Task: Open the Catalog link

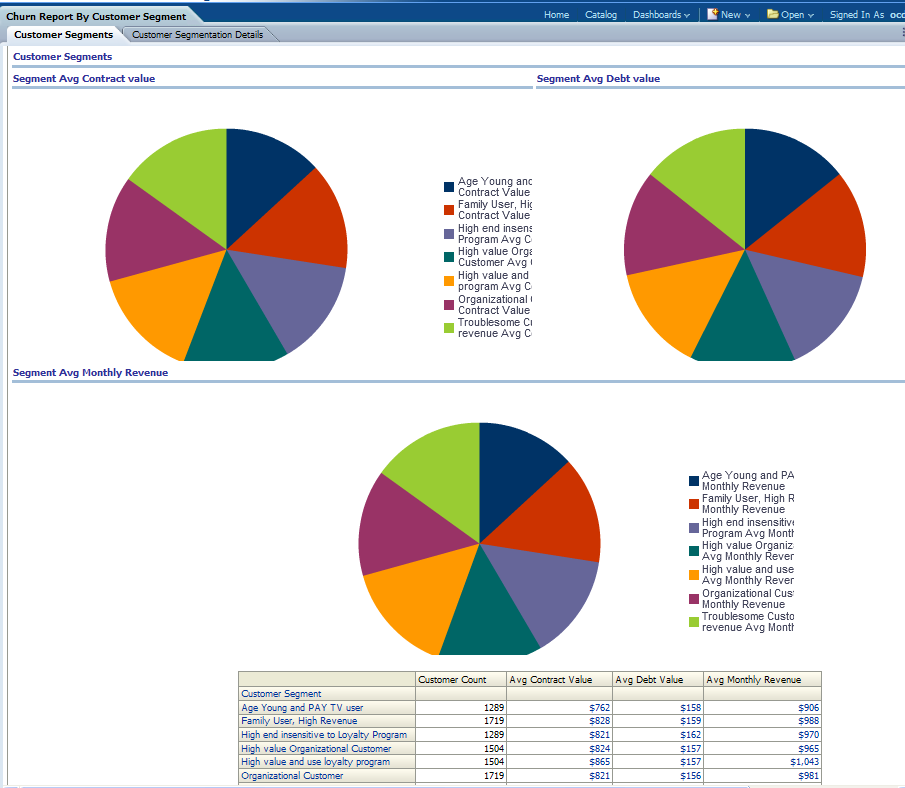Action: (x=601, y=15)
